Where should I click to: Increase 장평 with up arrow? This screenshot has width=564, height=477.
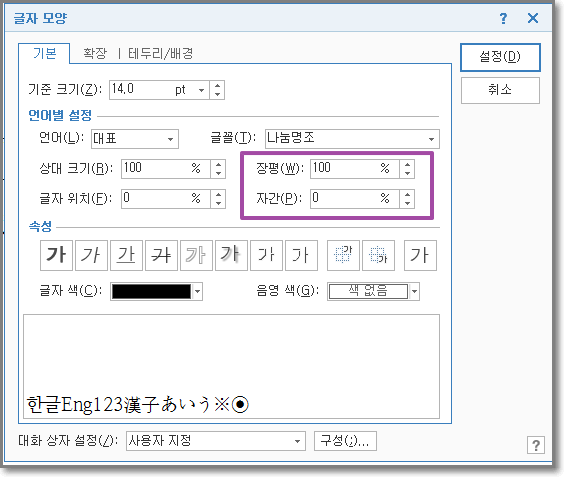(x=407, y=165)
